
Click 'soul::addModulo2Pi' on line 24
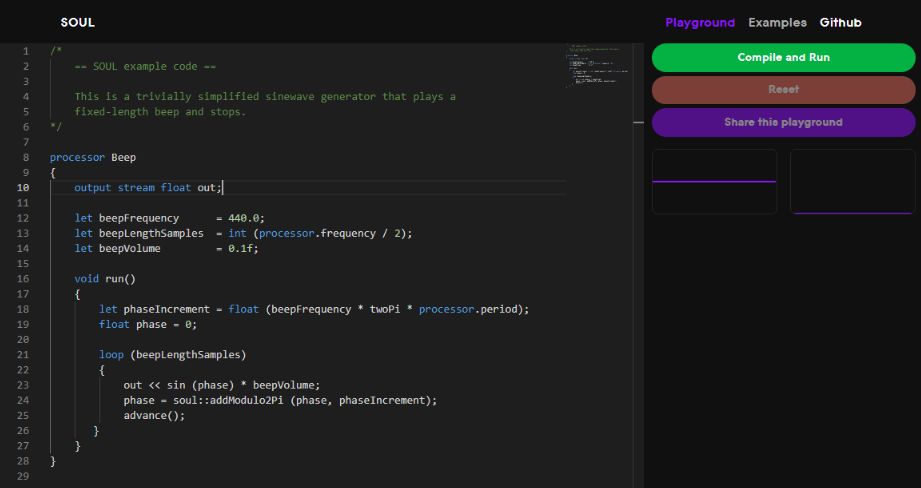228,401
